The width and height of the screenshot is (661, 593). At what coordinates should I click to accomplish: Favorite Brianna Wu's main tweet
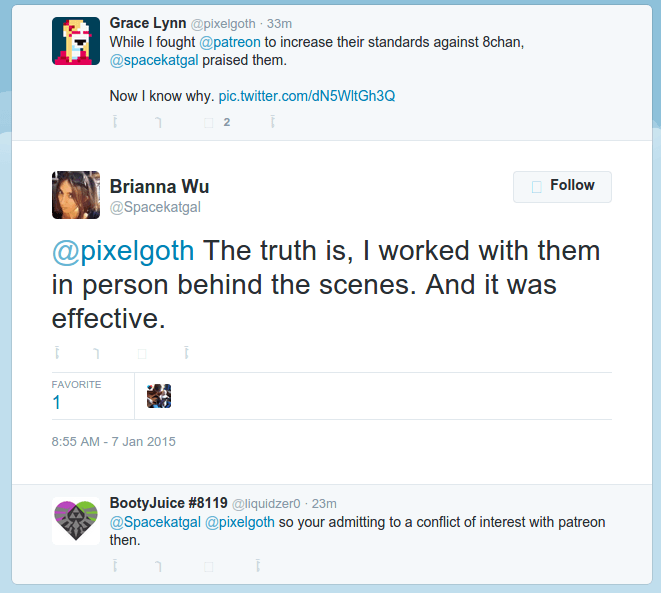pos(142,354)
